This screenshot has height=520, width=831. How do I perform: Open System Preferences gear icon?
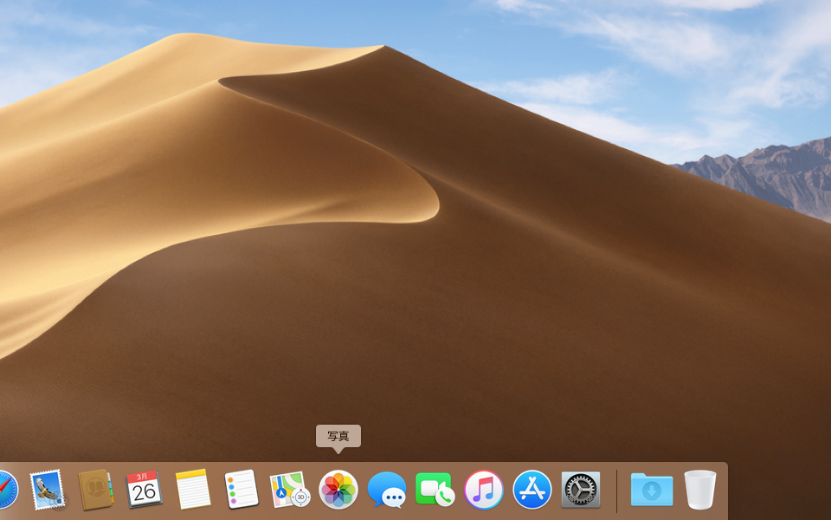[x=581, y=490]
